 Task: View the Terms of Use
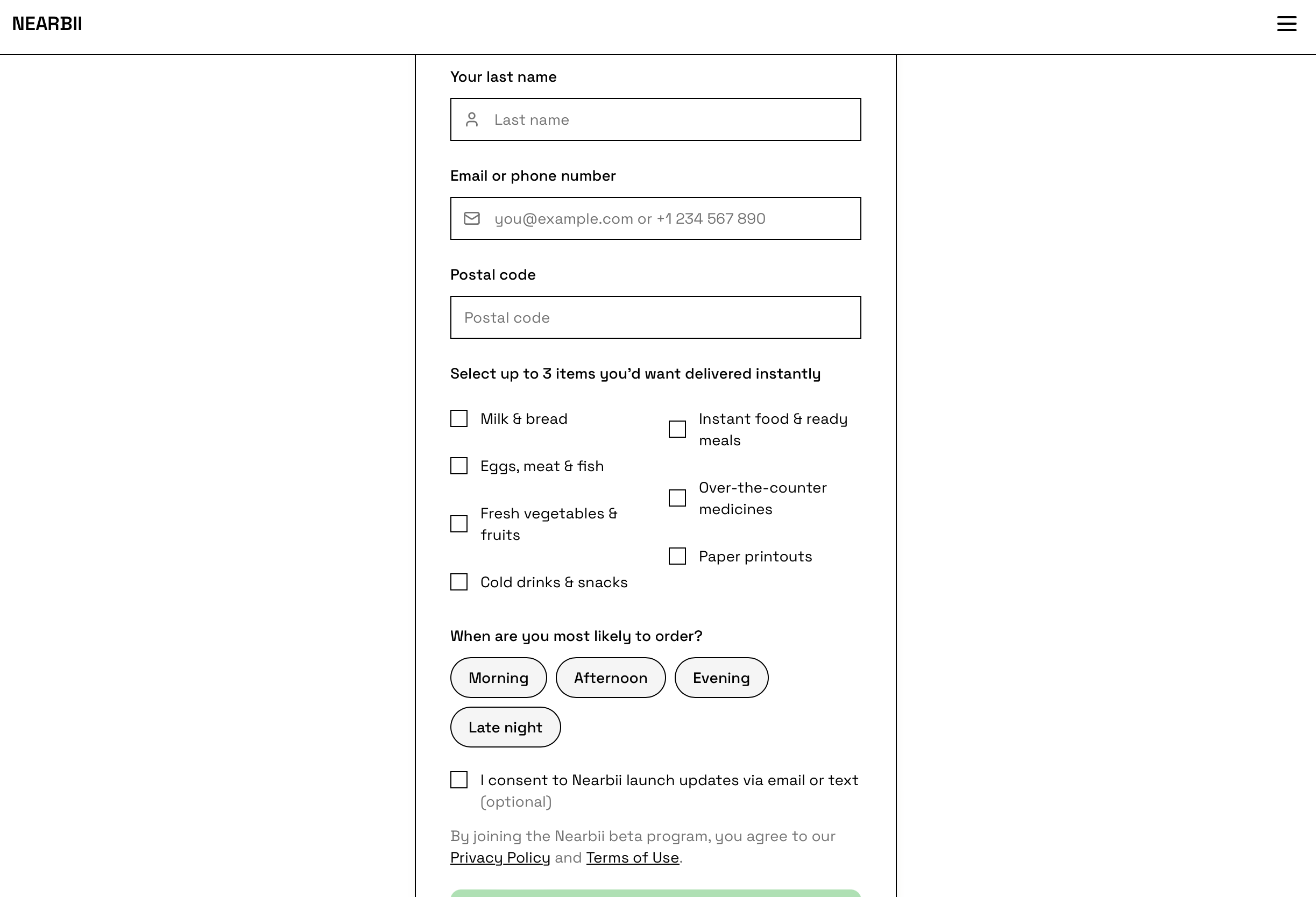tap(633, 857)
